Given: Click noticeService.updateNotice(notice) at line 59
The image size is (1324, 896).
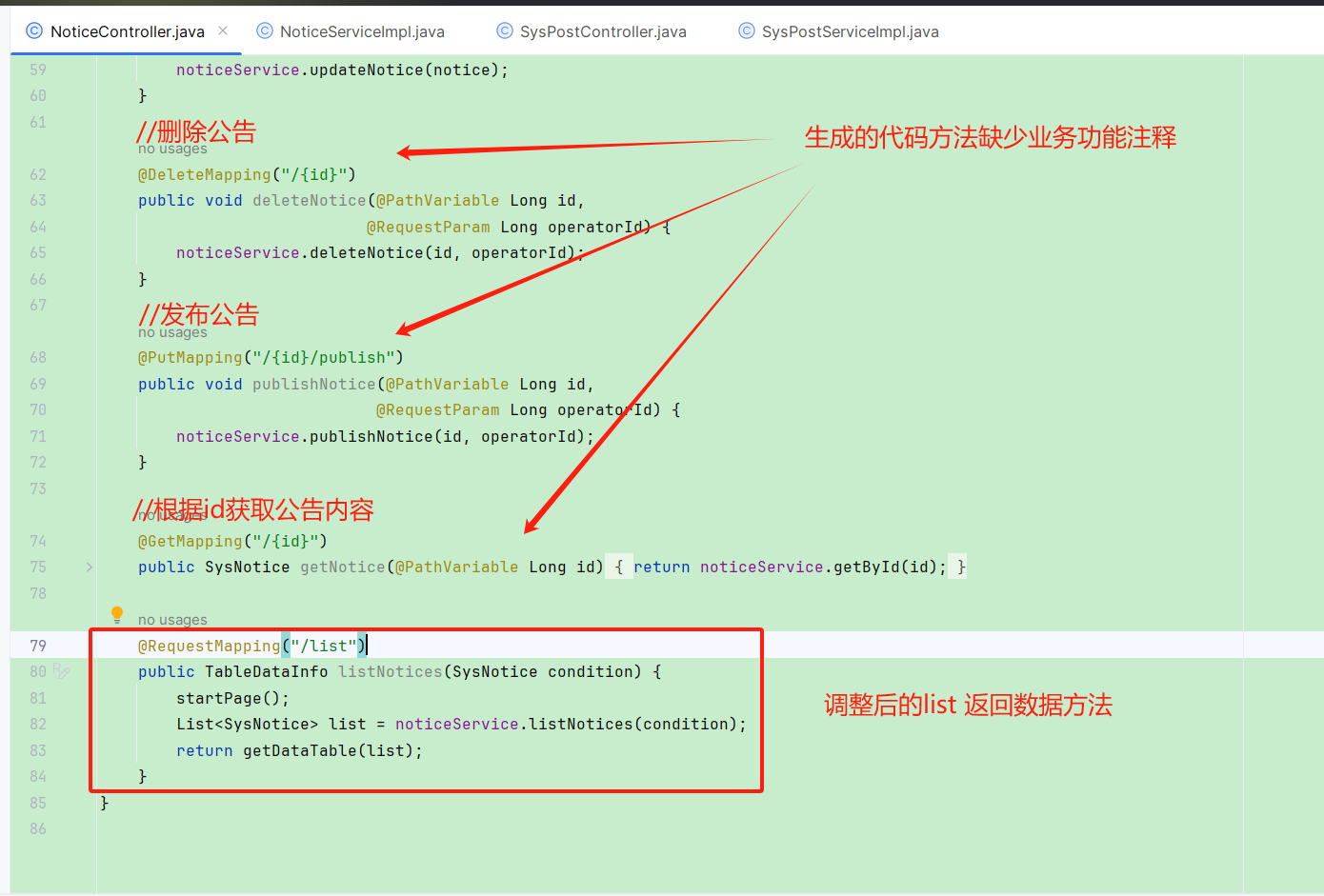Looking at the screenshot, I should coord(342,70).
